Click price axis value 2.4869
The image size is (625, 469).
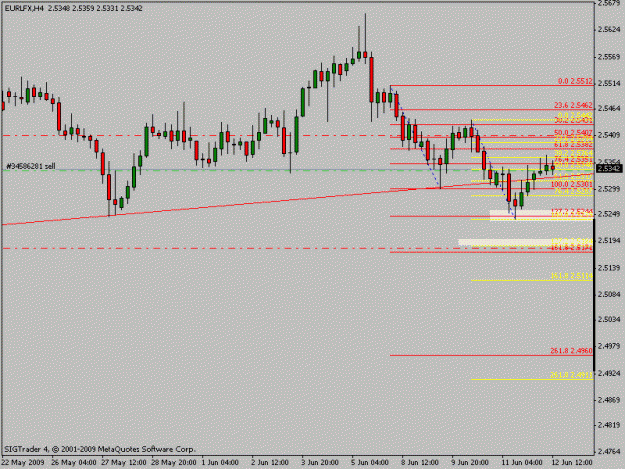point(609,400)
